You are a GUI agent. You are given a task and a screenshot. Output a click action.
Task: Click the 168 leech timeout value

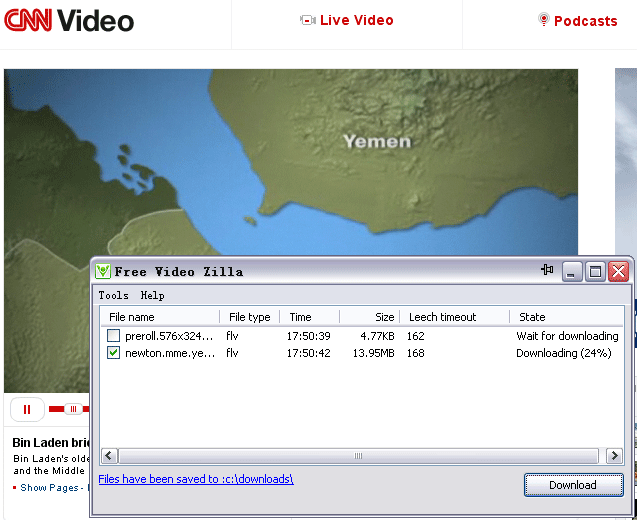point(416,353)
